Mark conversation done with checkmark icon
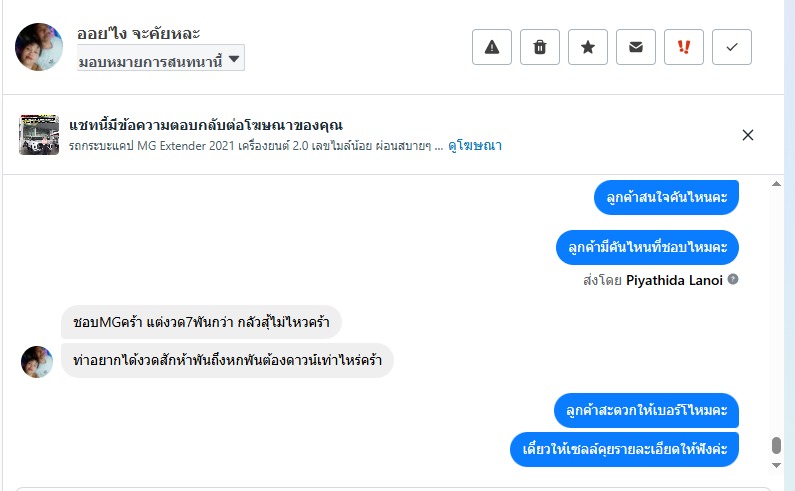The height and width of the screenshot is (491, 795). (x=732, y=47)
